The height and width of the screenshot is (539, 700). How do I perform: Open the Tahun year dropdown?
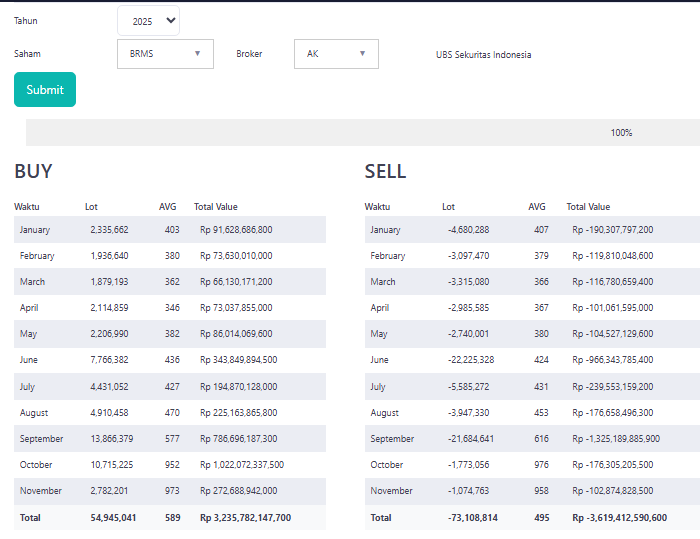pos(148,21)
